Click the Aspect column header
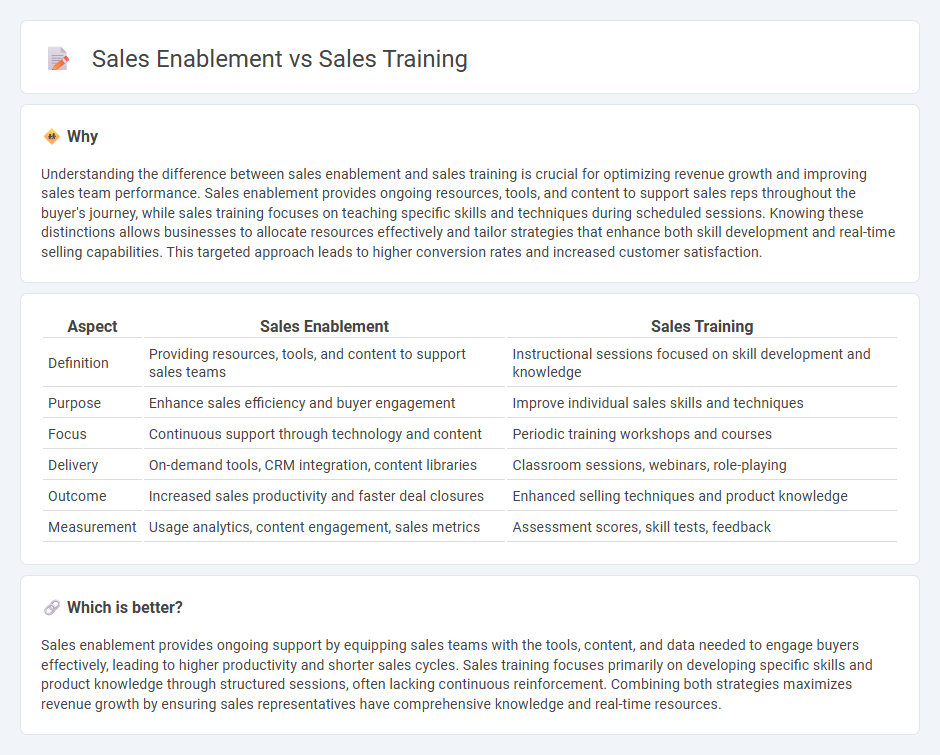940x755 pixels. pyautogui.click(x=92, y=326)
